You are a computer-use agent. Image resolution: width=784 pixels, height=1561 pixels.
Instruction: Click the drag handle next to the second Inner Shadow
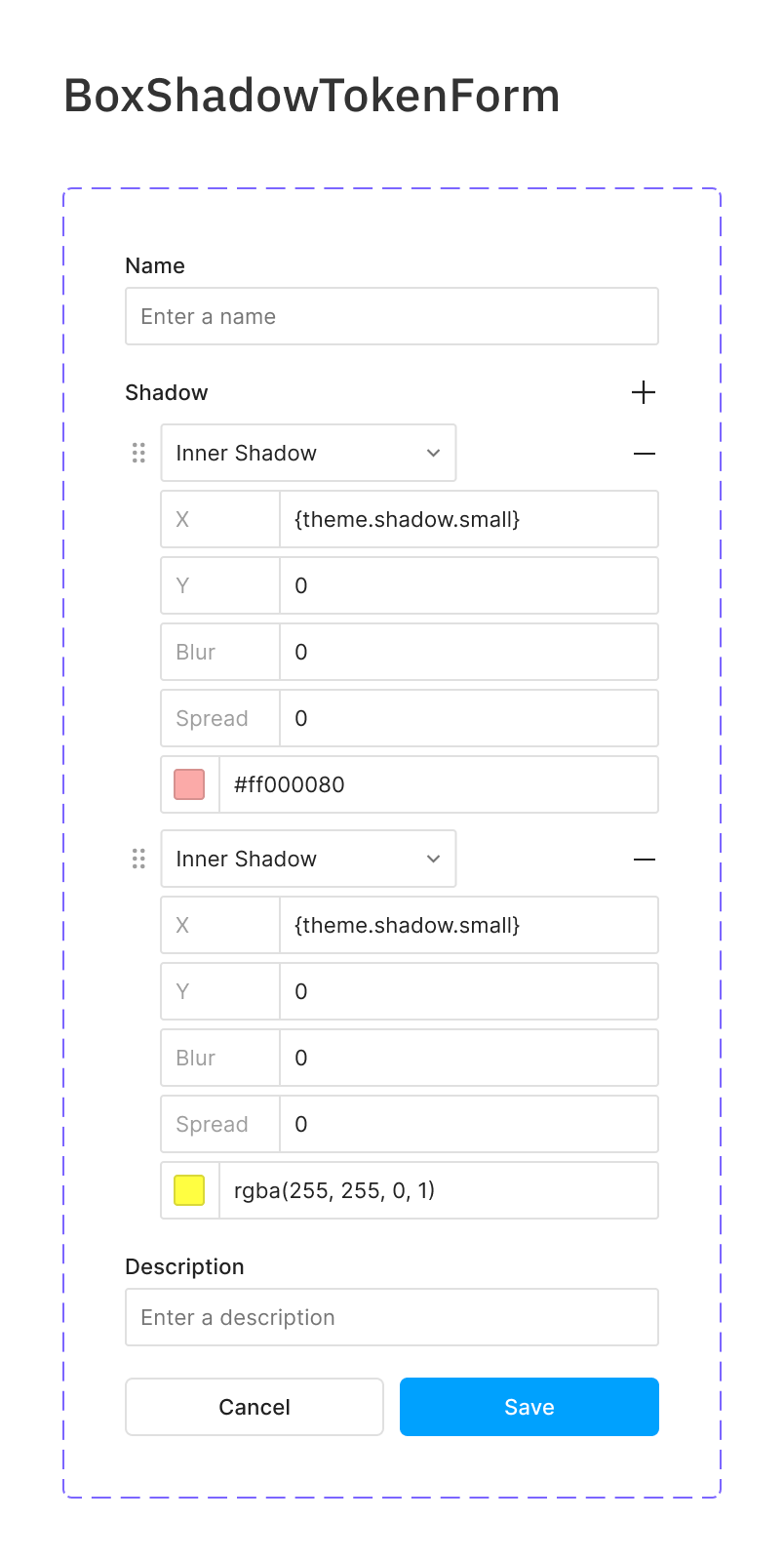tap(138, 859)
